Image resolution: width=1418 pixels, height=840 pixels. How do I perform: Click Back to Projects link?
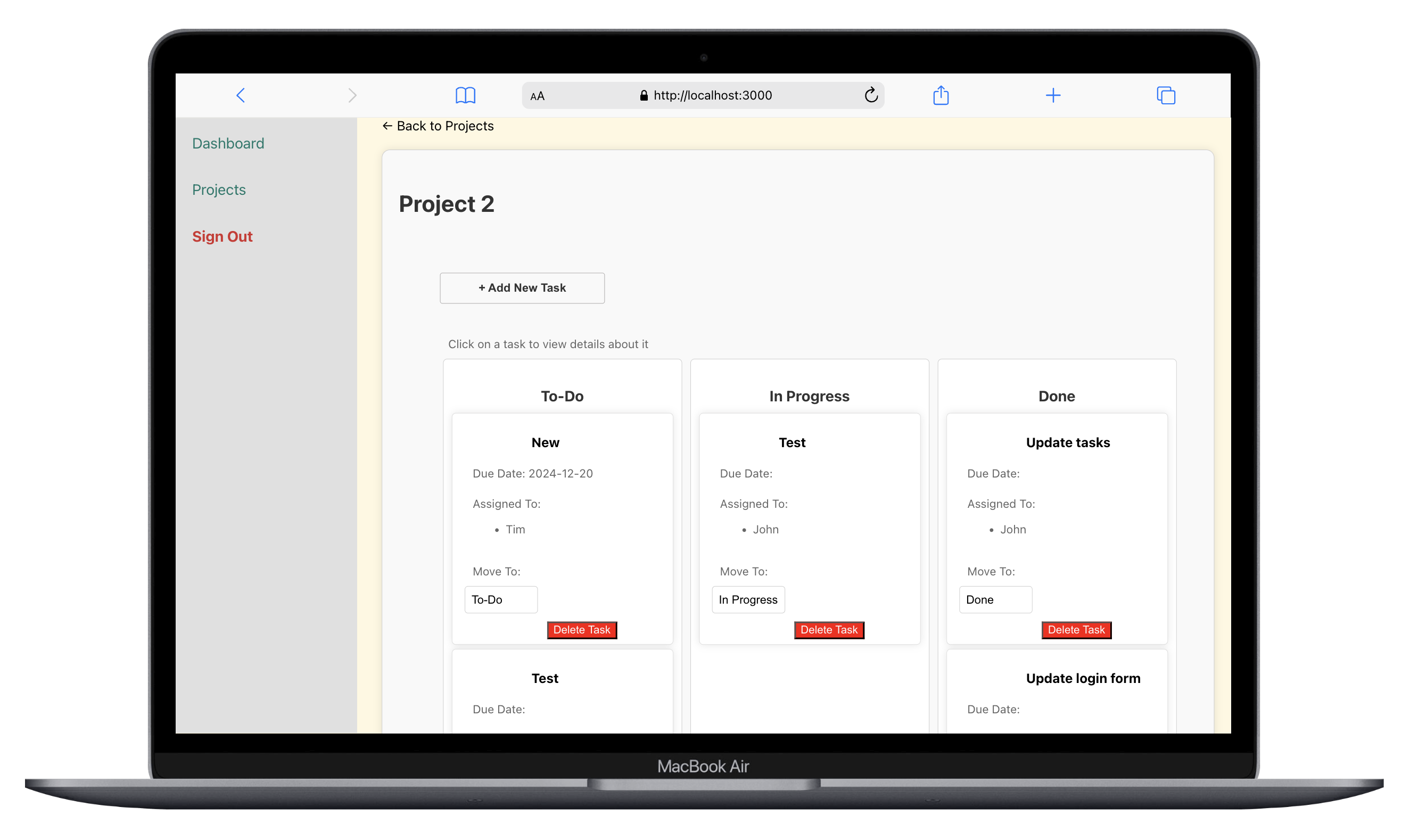pos(437,125)
